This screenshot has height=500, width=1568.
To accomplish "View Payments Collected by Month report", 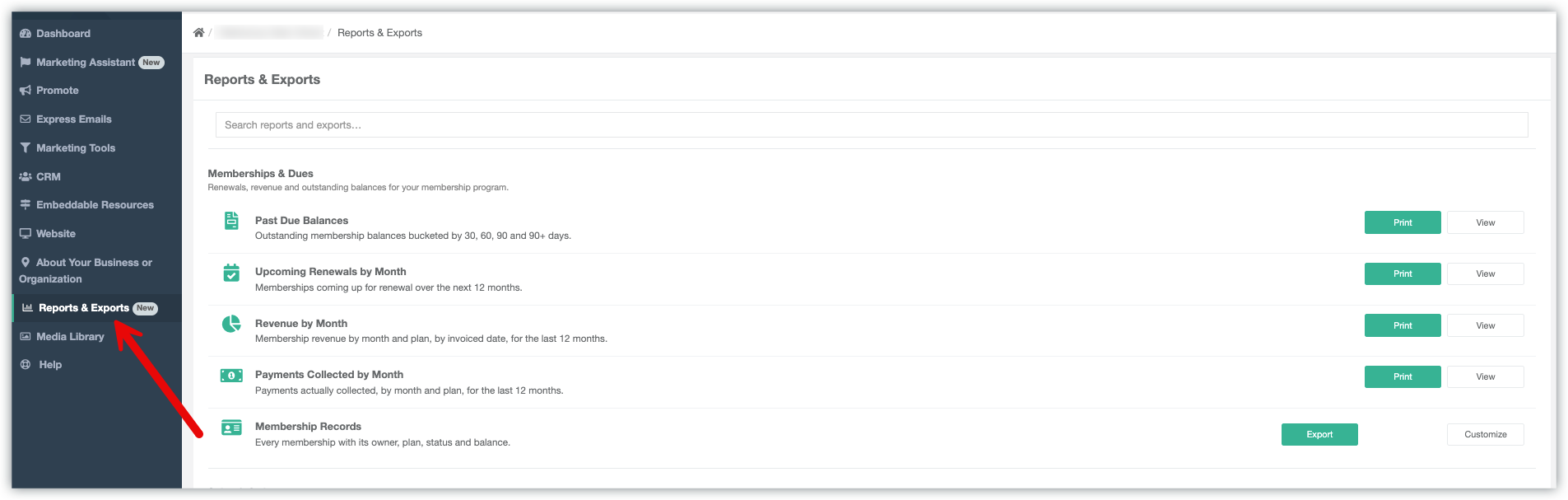I will coord(1485,376).
